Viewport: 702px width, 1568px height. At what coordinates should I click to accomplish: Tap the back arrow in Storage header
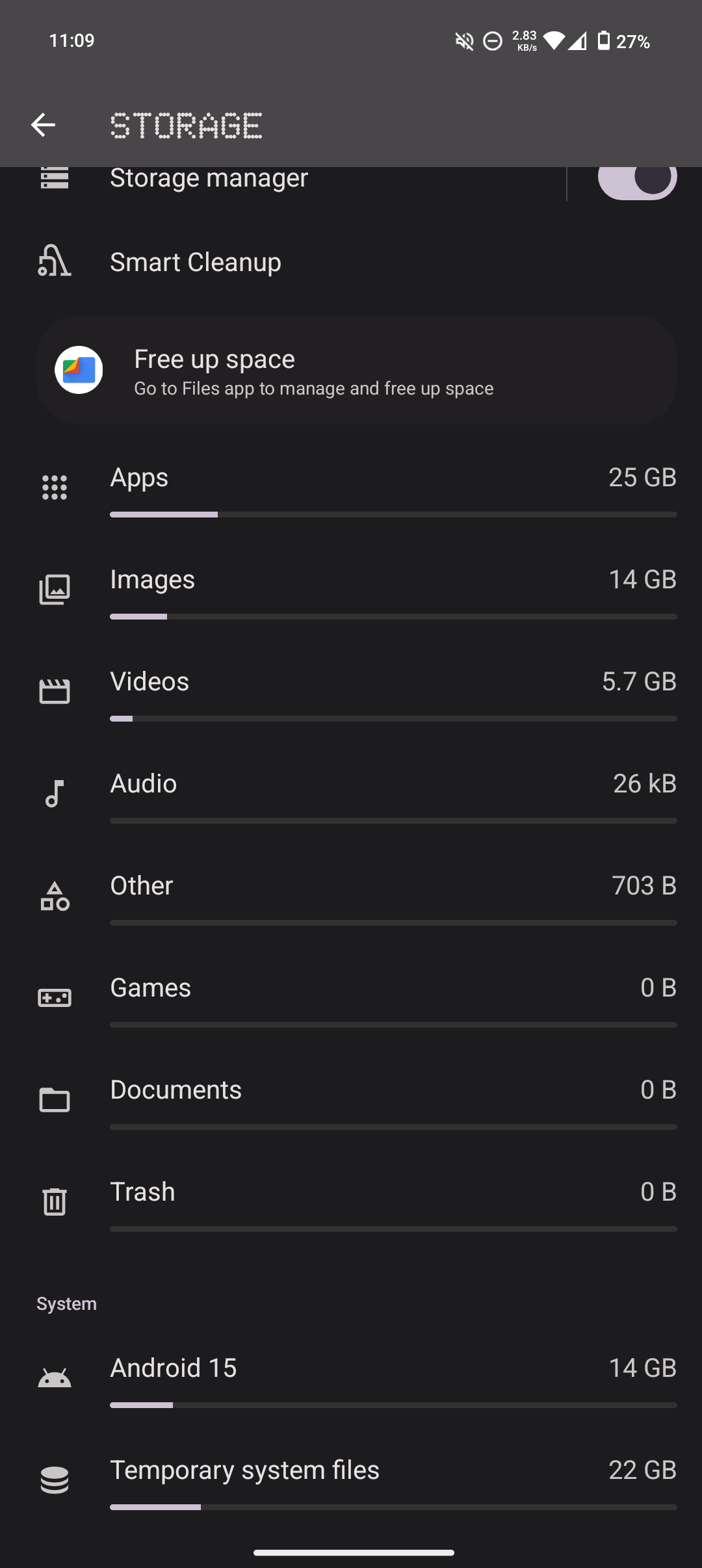43,125
